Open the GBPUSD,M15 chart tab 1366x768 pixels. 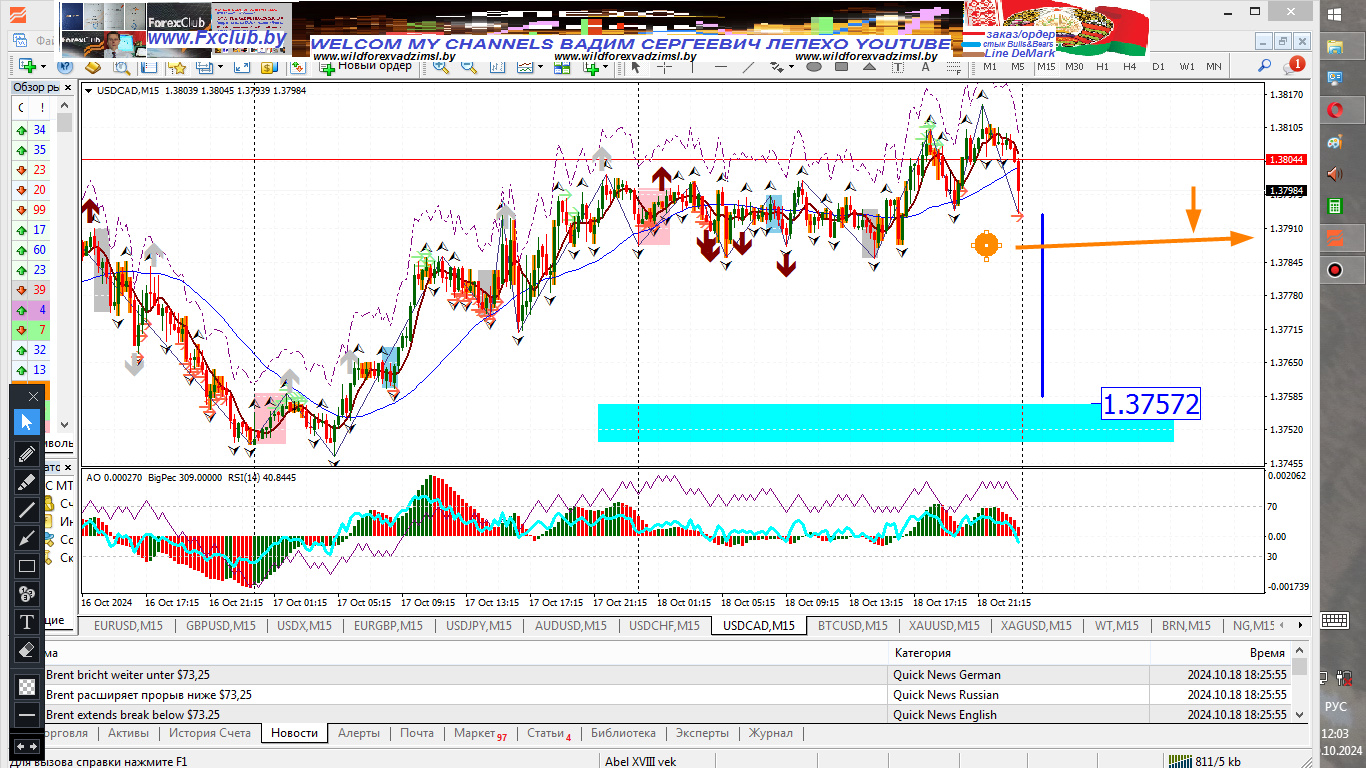point(221,626)
